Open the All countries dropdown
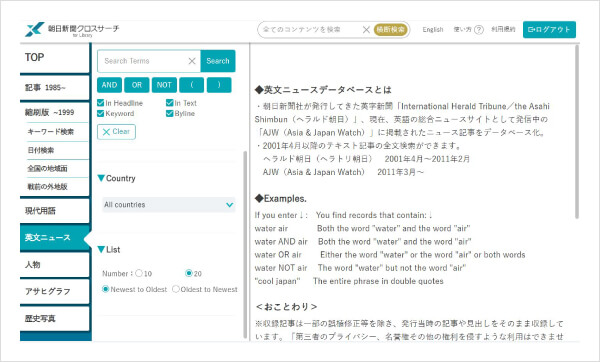The width and height of the screenshot is (600, 362). point(168,205)
